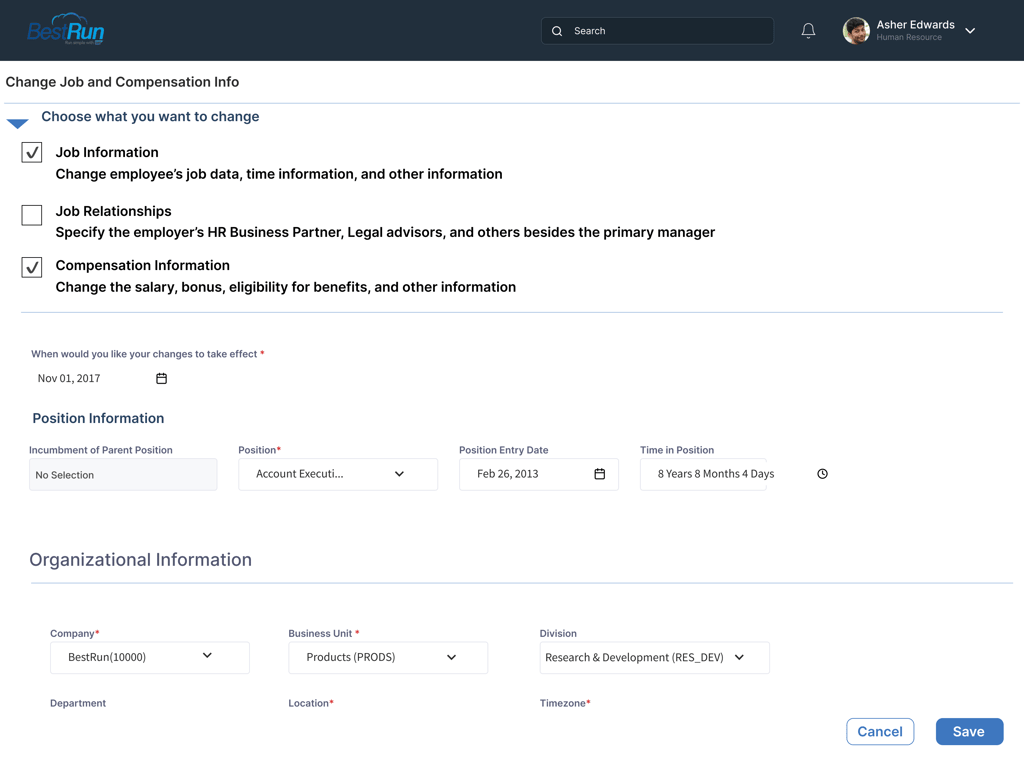This screenshot has height=758, width=1024.
Task: Open notifications via the bell icon
Action: (x=808, y=30)
